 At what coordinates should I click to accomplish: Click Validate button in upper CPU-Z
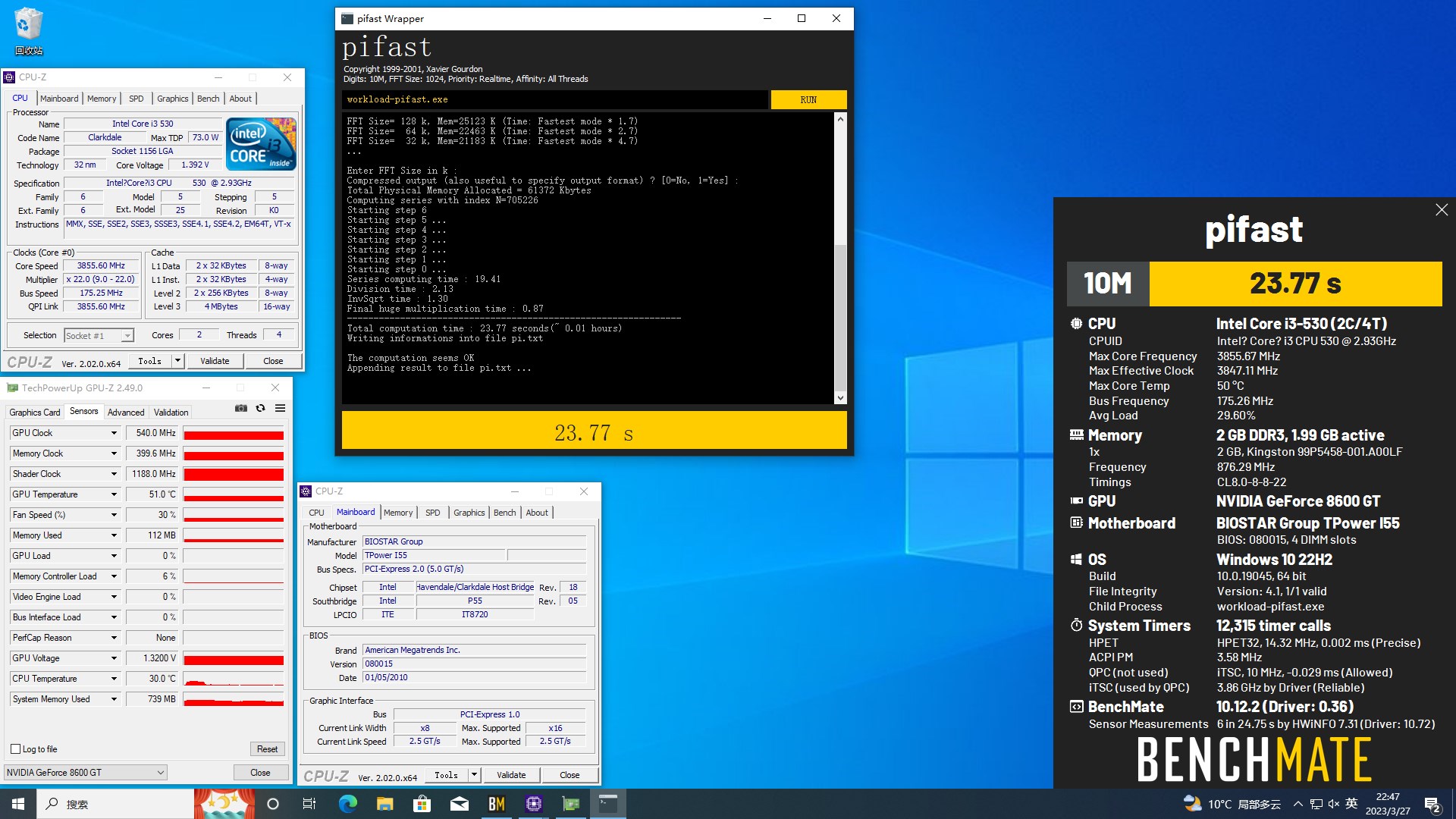pyautogui.click(x=215, y=361)
